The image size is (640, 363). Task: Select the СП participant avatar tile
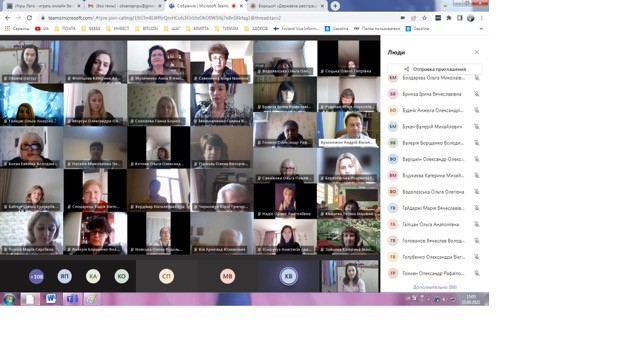pyautogui.click(x=166, y=276)
